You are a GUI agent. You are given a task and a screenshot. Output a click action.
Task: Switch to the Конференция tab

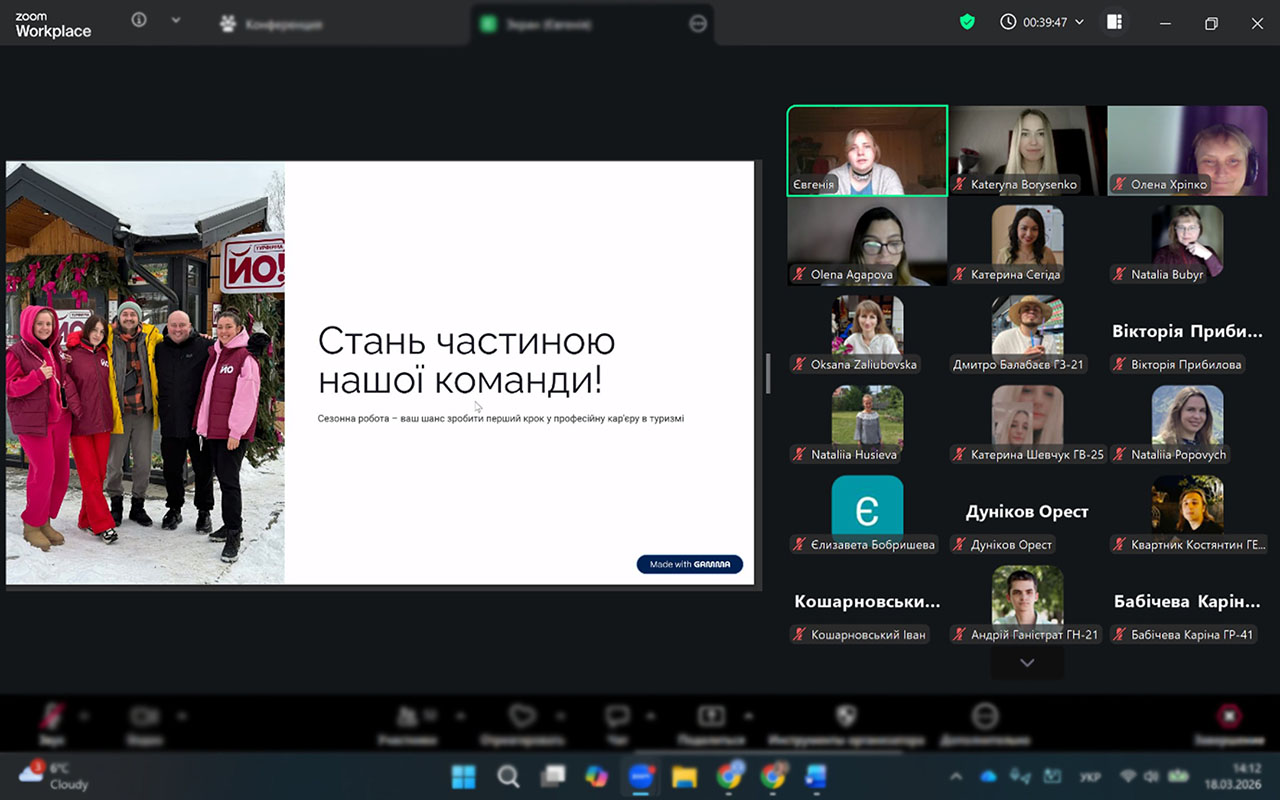click(x=272, y=24)
